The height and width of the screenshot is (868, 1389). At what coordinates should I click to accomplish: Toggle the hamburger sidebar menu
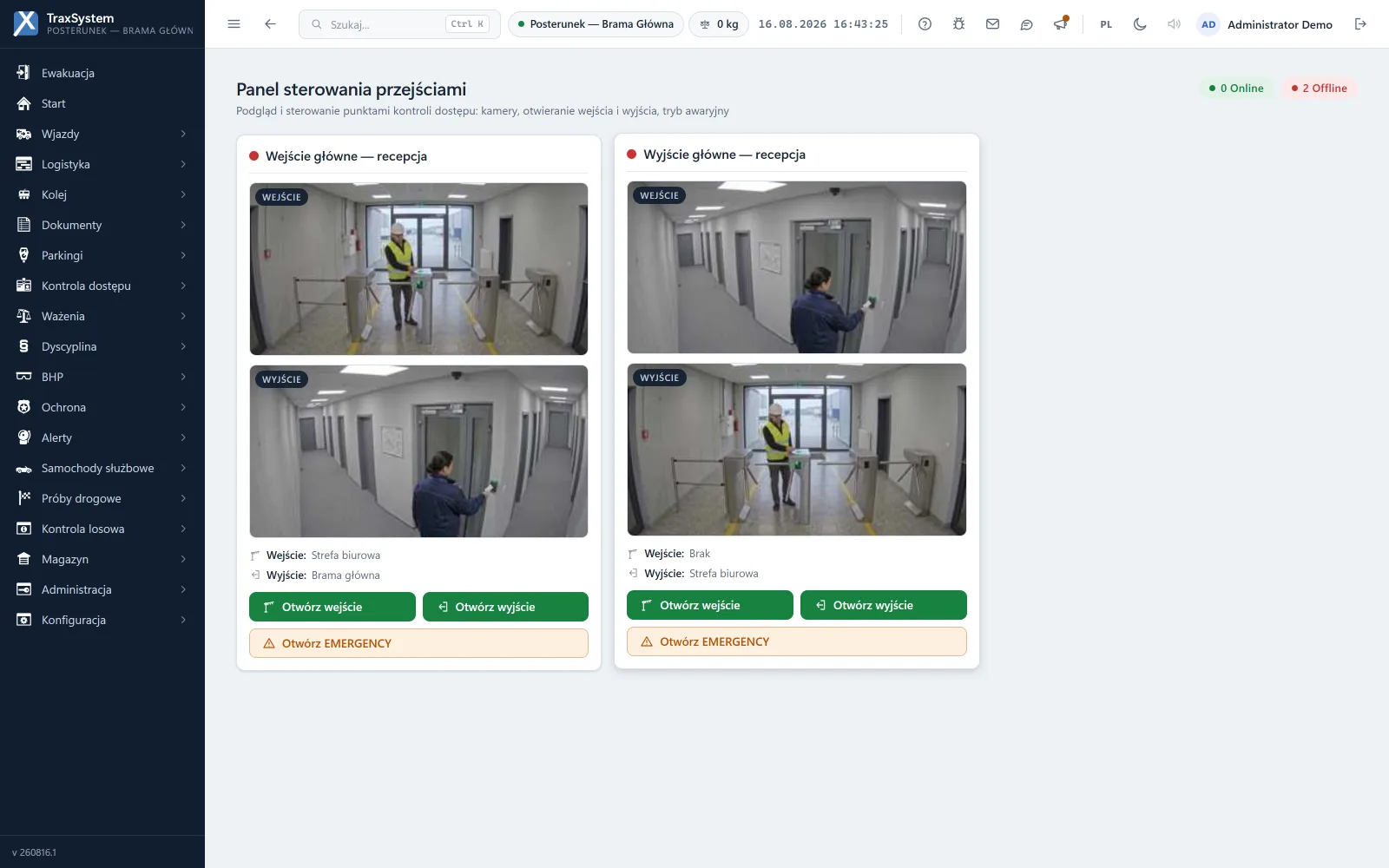[234, 24]
